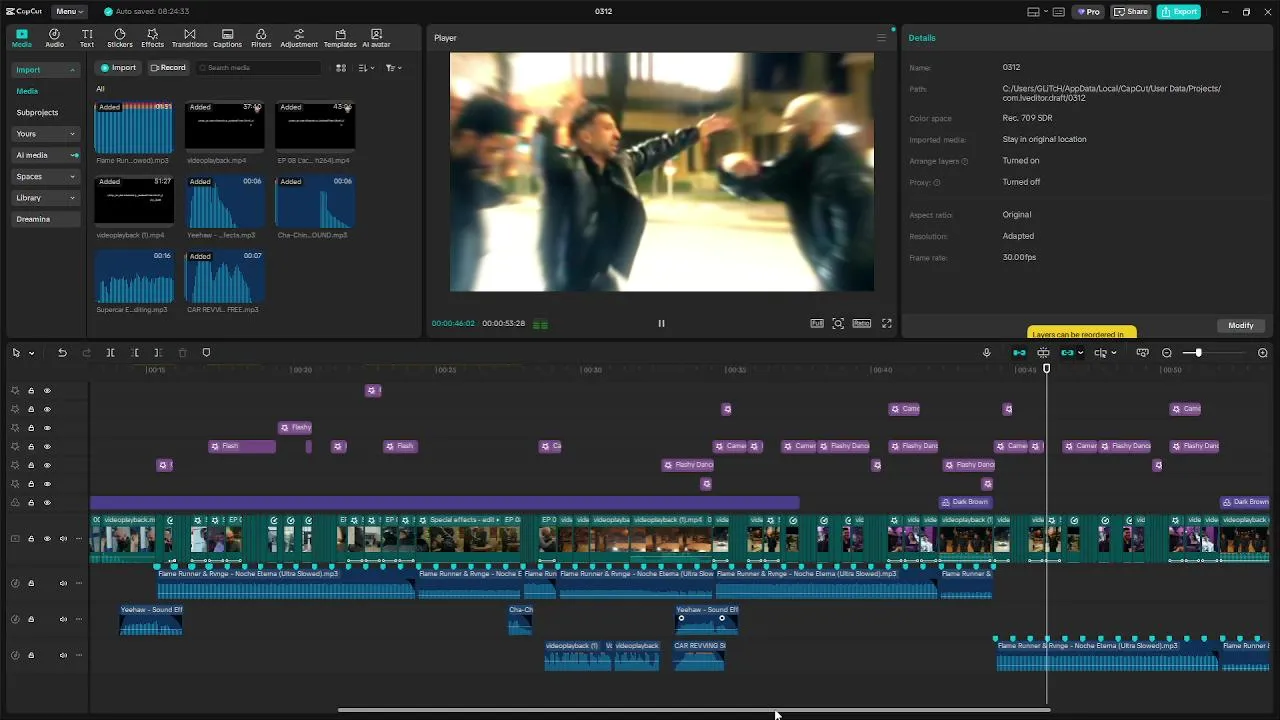
Task: Open the Templates panel
Action: (340, 38)
